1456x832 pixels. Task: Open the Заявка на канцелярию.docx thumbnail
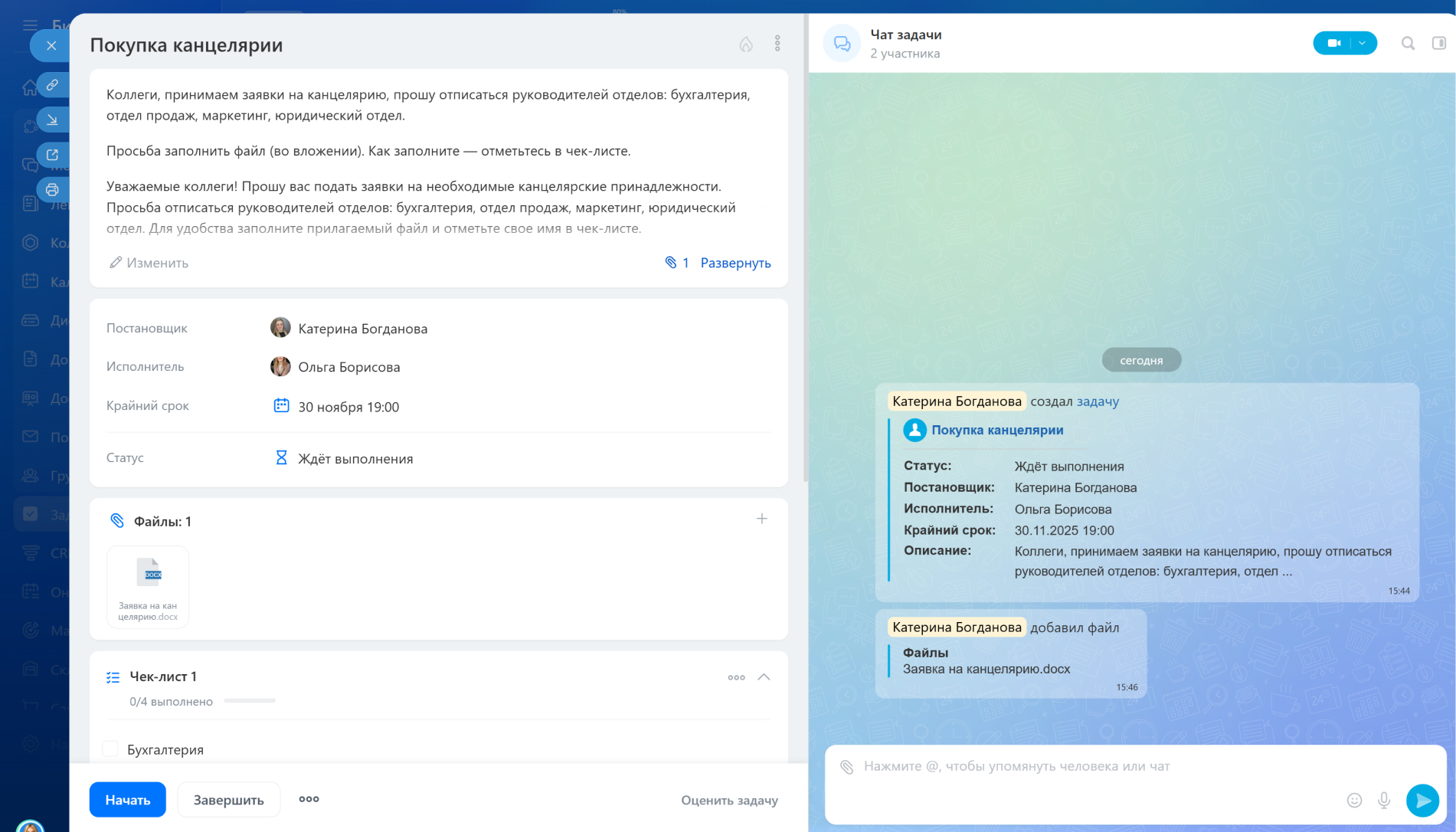[x=148, y=587]
